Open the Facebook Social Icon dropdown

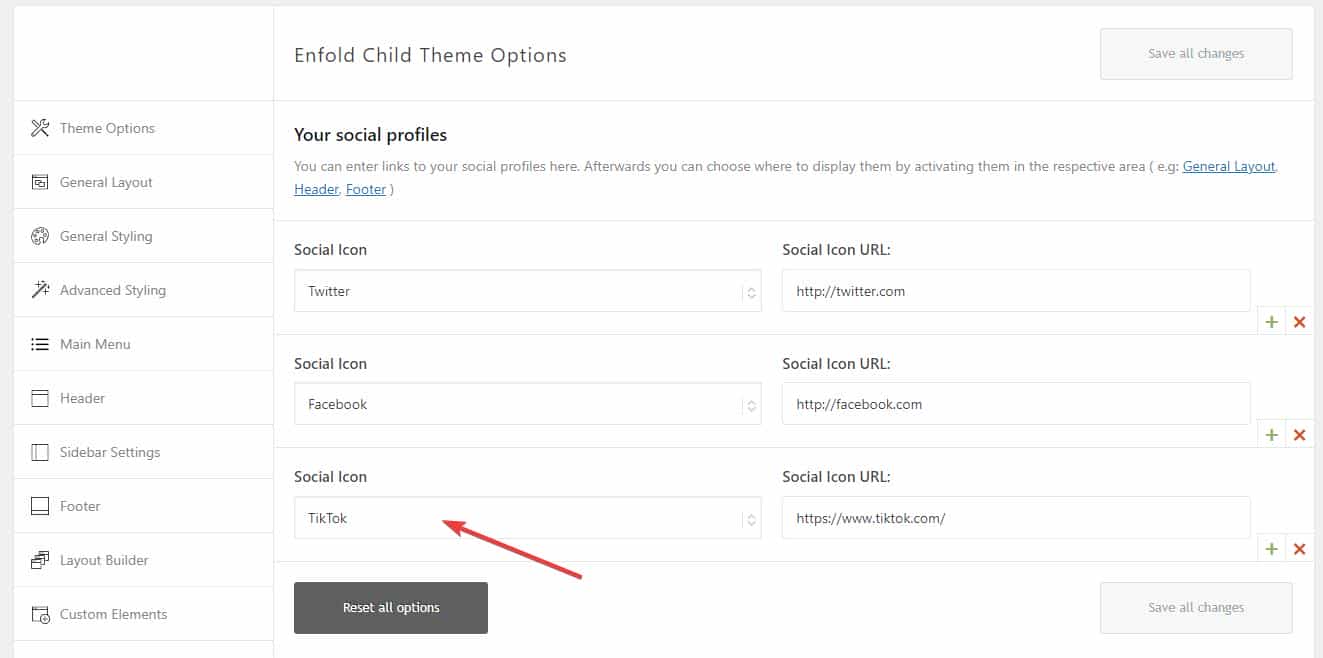point(528,404)
